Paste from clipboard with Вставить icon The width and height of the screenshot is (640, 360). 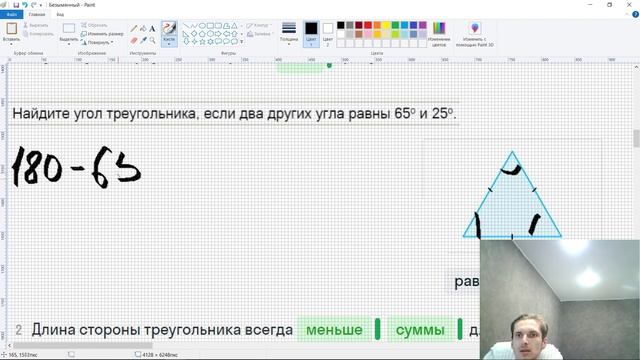click(11, 29)
